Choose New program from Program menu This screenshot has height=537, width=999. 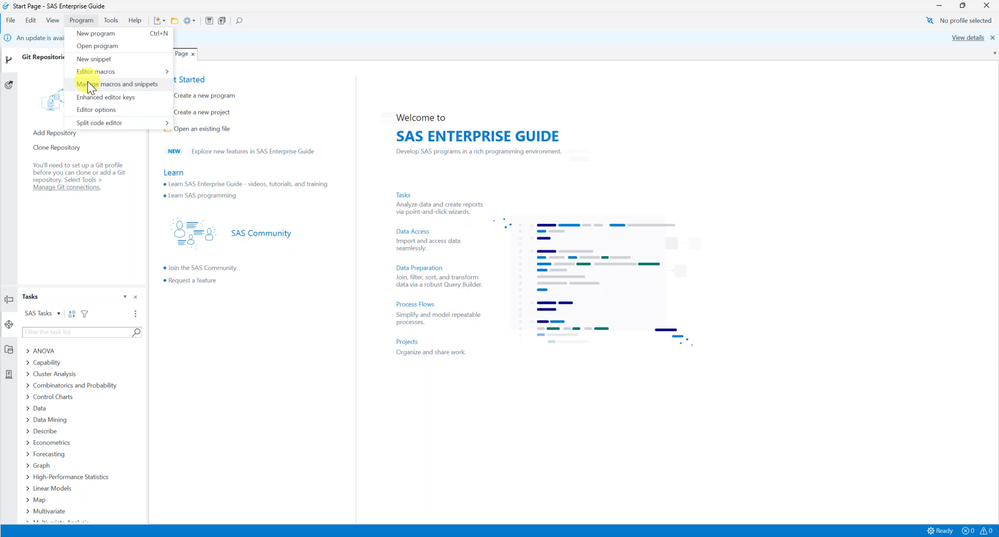click(x=119, y=33)
